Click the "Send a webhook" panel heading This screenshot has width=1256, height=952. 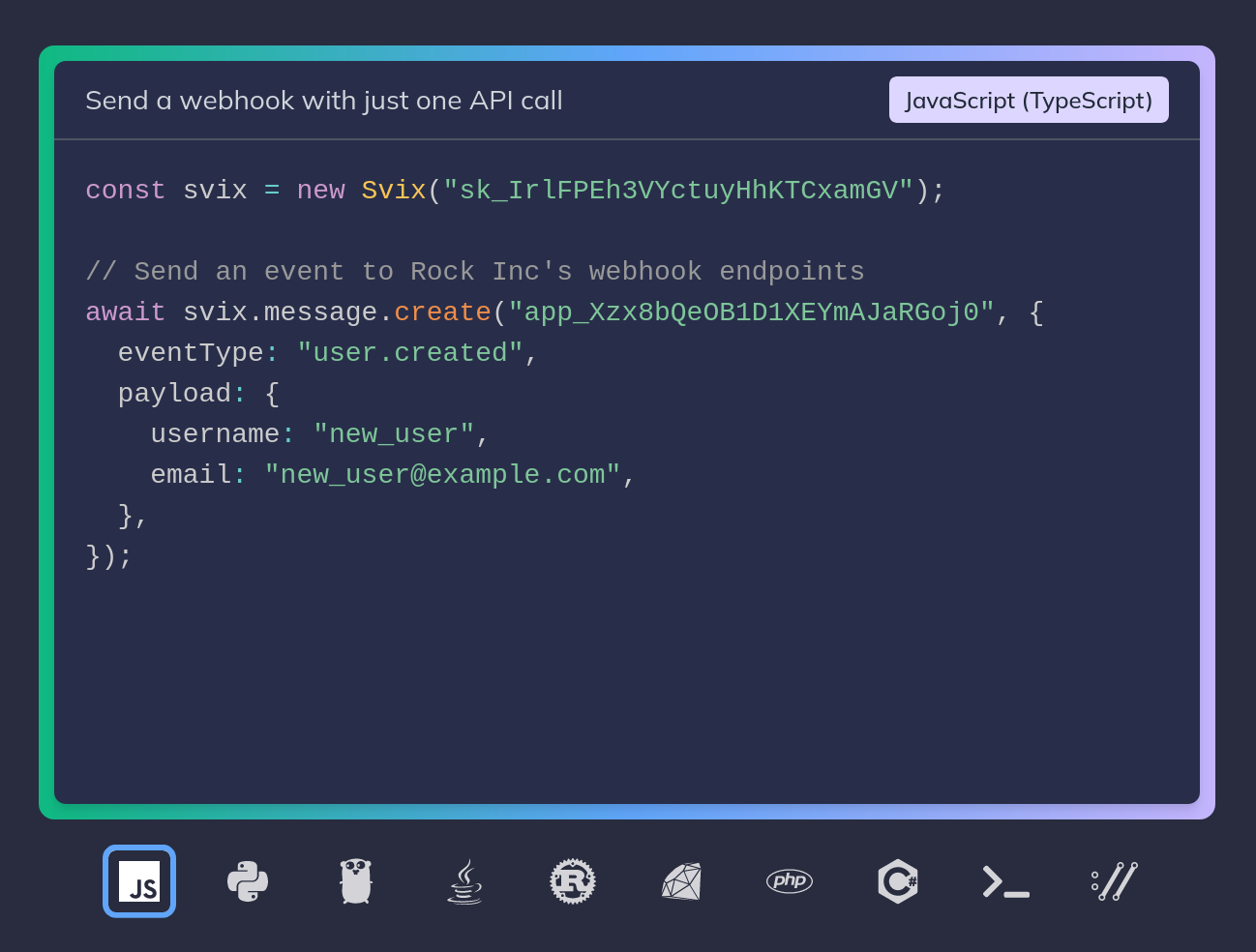[323, 101]
